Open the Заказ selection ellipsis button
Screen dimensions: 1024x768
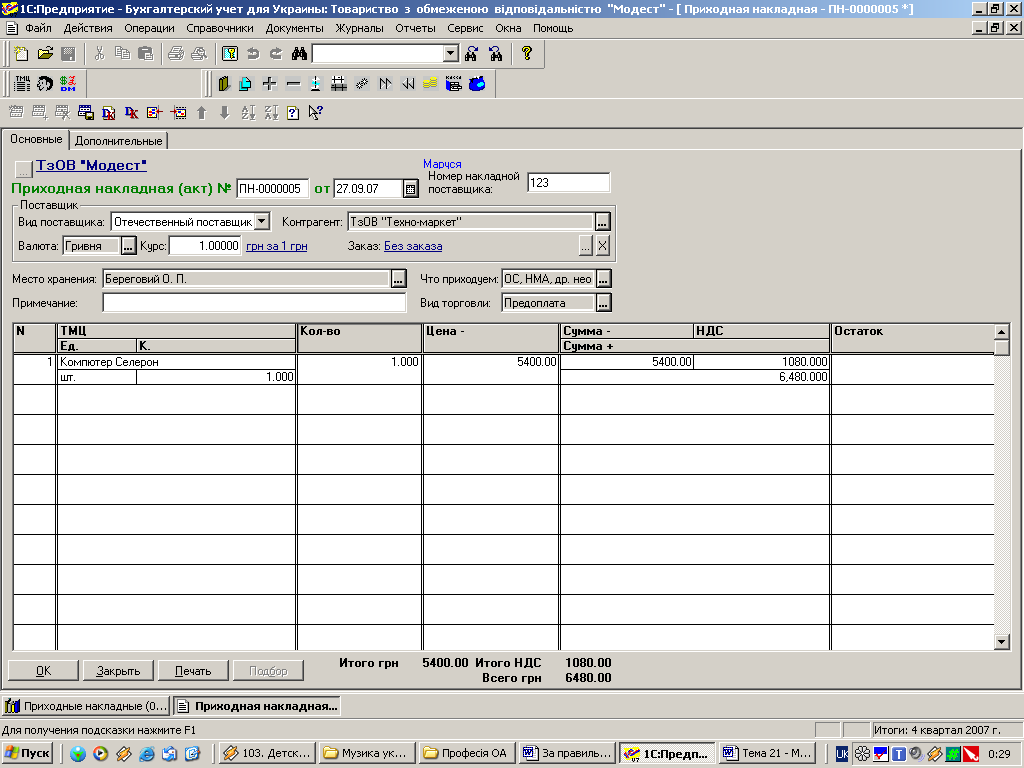[586, 246]
